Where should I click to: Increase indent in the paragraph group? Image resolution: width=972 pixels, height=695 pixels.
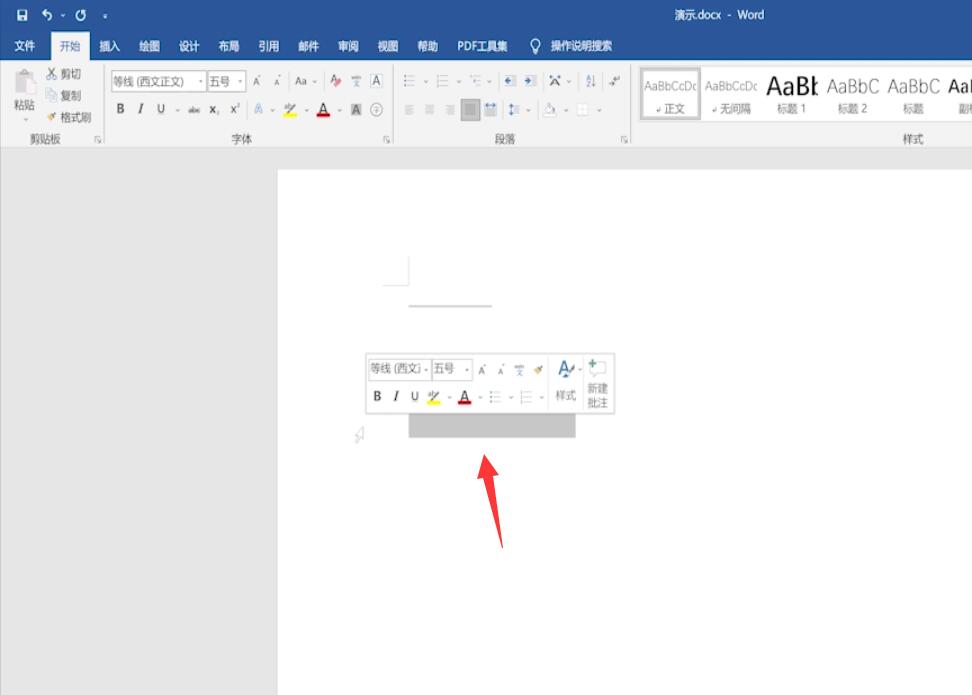tap(530, 81)
